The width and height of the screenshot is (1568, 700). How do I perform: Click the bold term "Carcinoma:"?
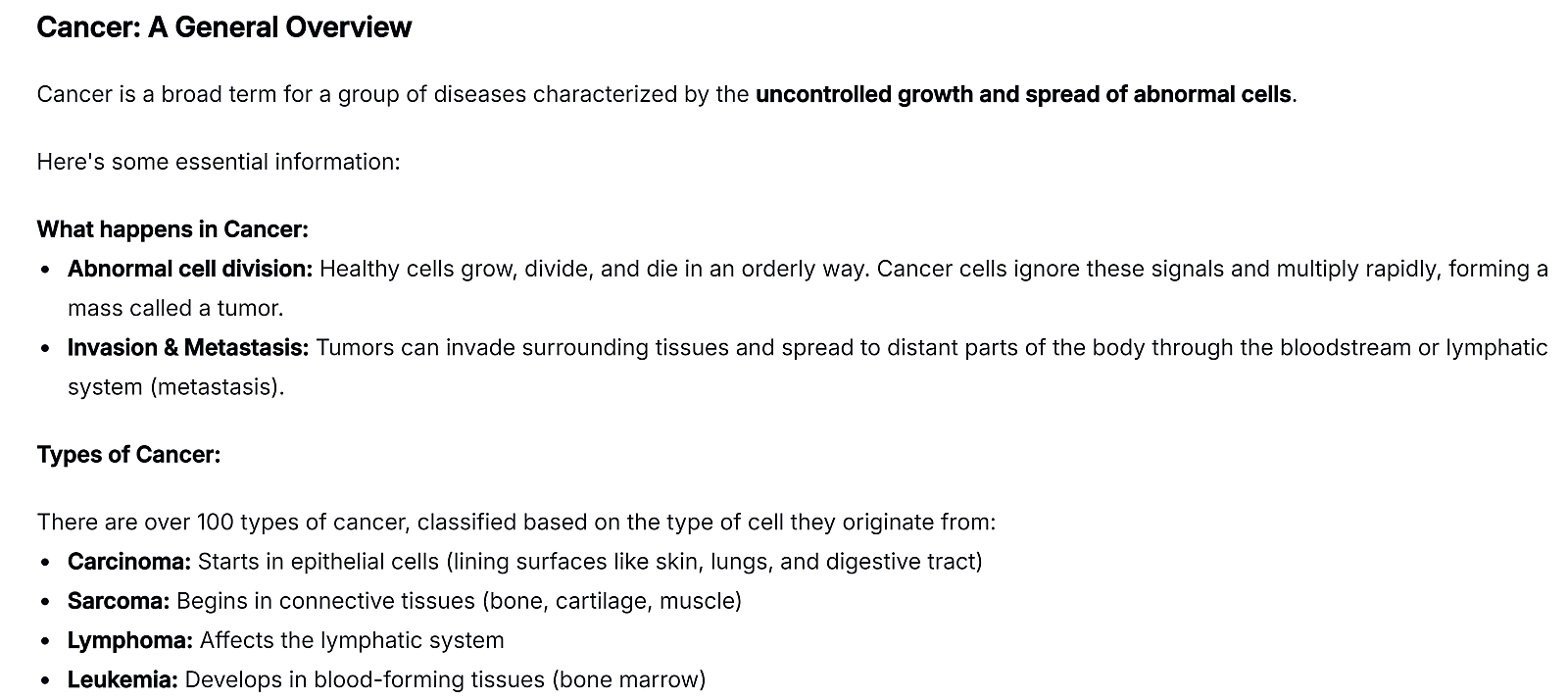coord(129,562)
